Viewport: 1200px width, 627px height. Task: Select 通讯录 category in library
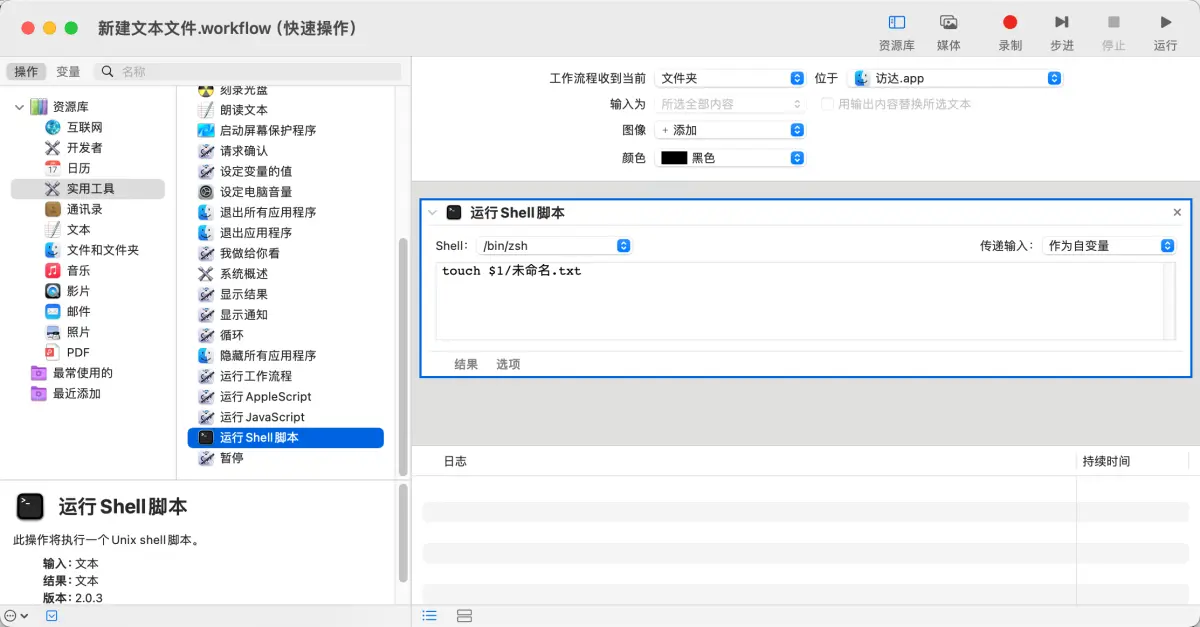[x=85, y=209]
